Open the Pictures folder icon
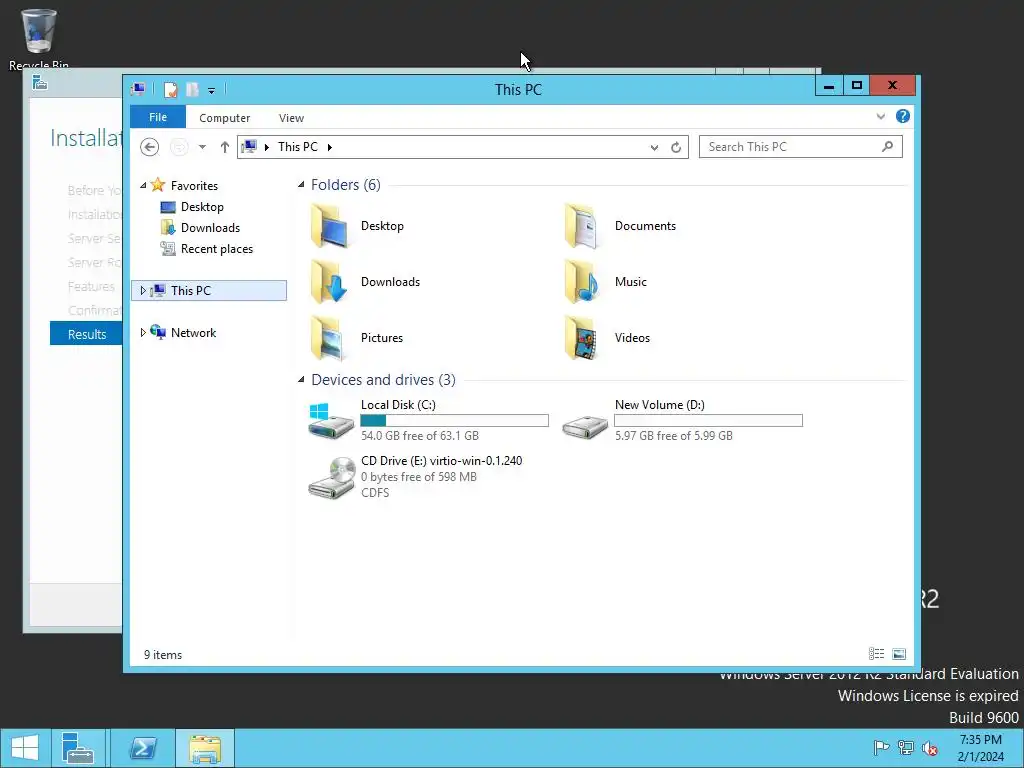The width and height of the screenshot is (1024, 768). click(329, 338)
